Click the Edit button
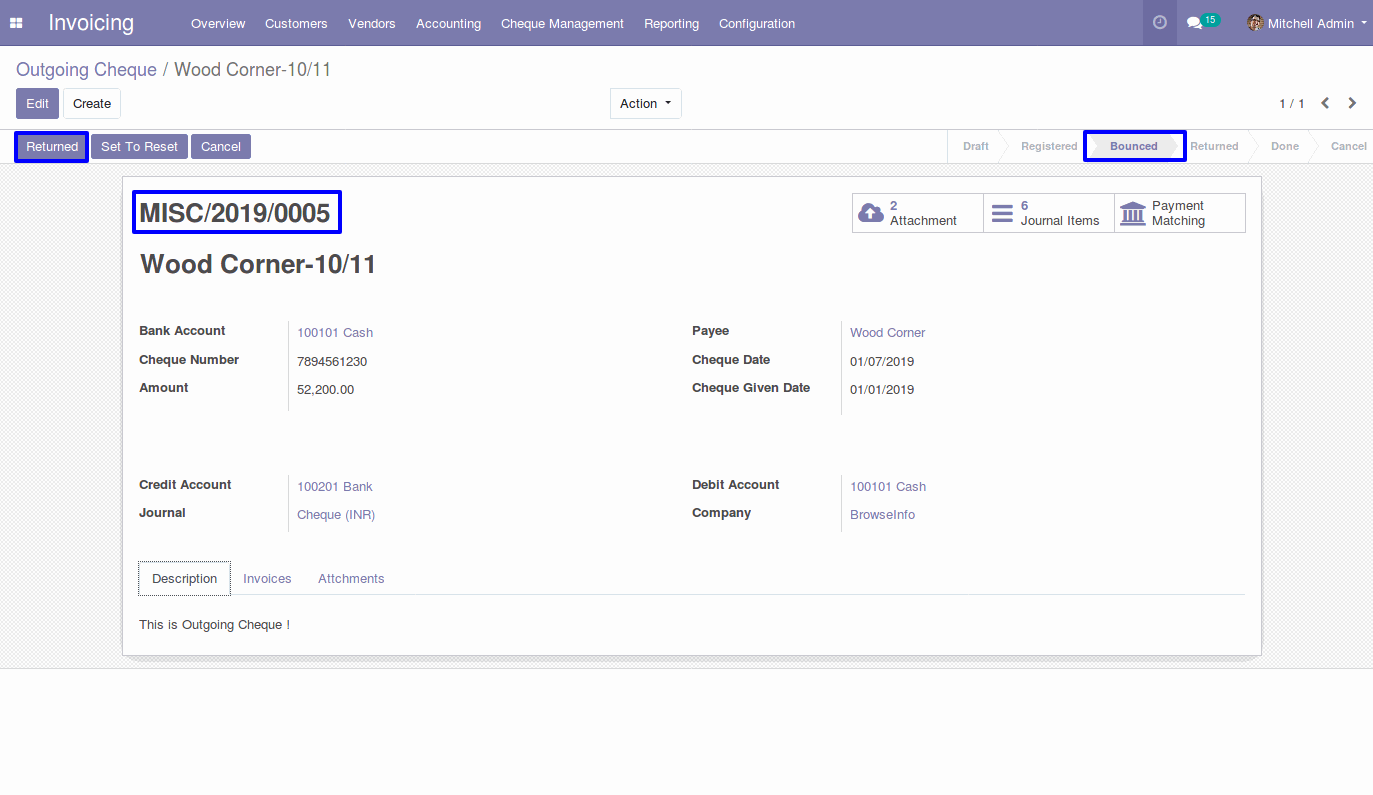1373x795 pixels. pyautogui.click(x=37, y=104)
